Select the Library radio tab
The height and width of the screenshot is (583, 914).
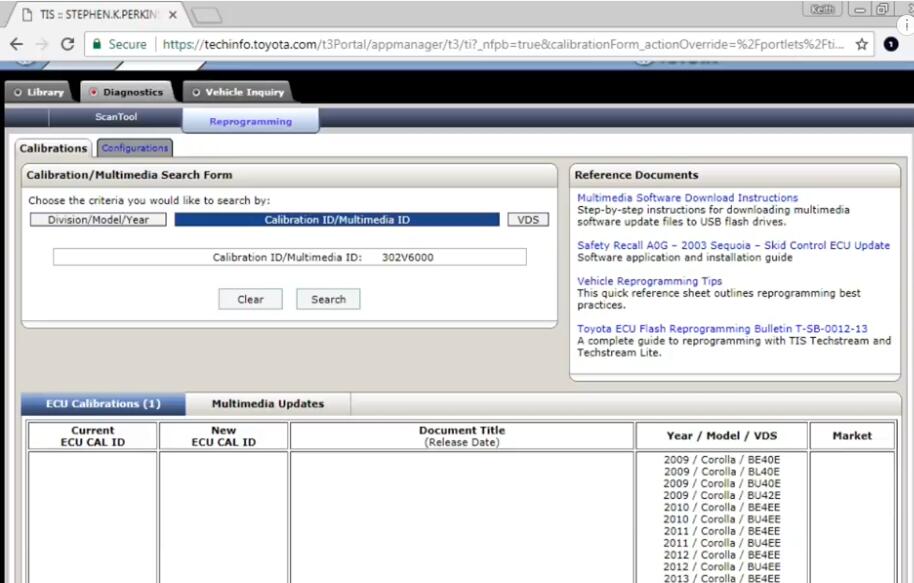[x=38, y=92]
